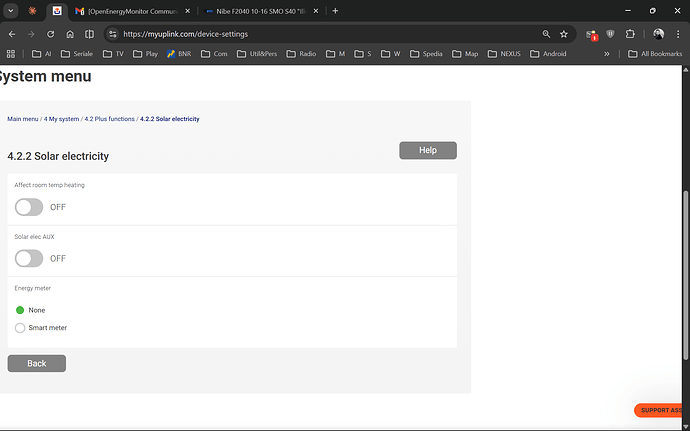Open the All Bookmarks folder
Image resolution: width=690 pixels, height=431 pixels.
coord(654,54)
